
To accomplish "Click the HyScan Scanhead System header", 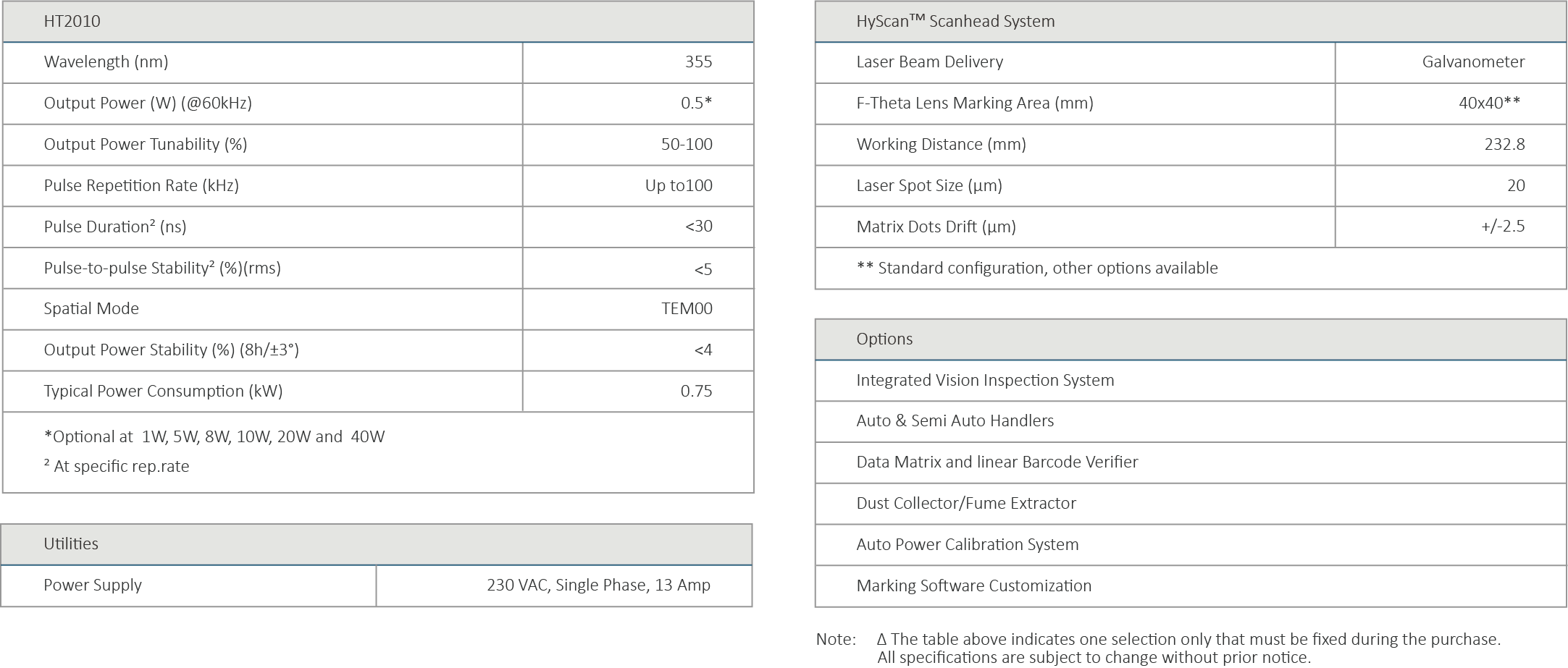I will point(955,22).
